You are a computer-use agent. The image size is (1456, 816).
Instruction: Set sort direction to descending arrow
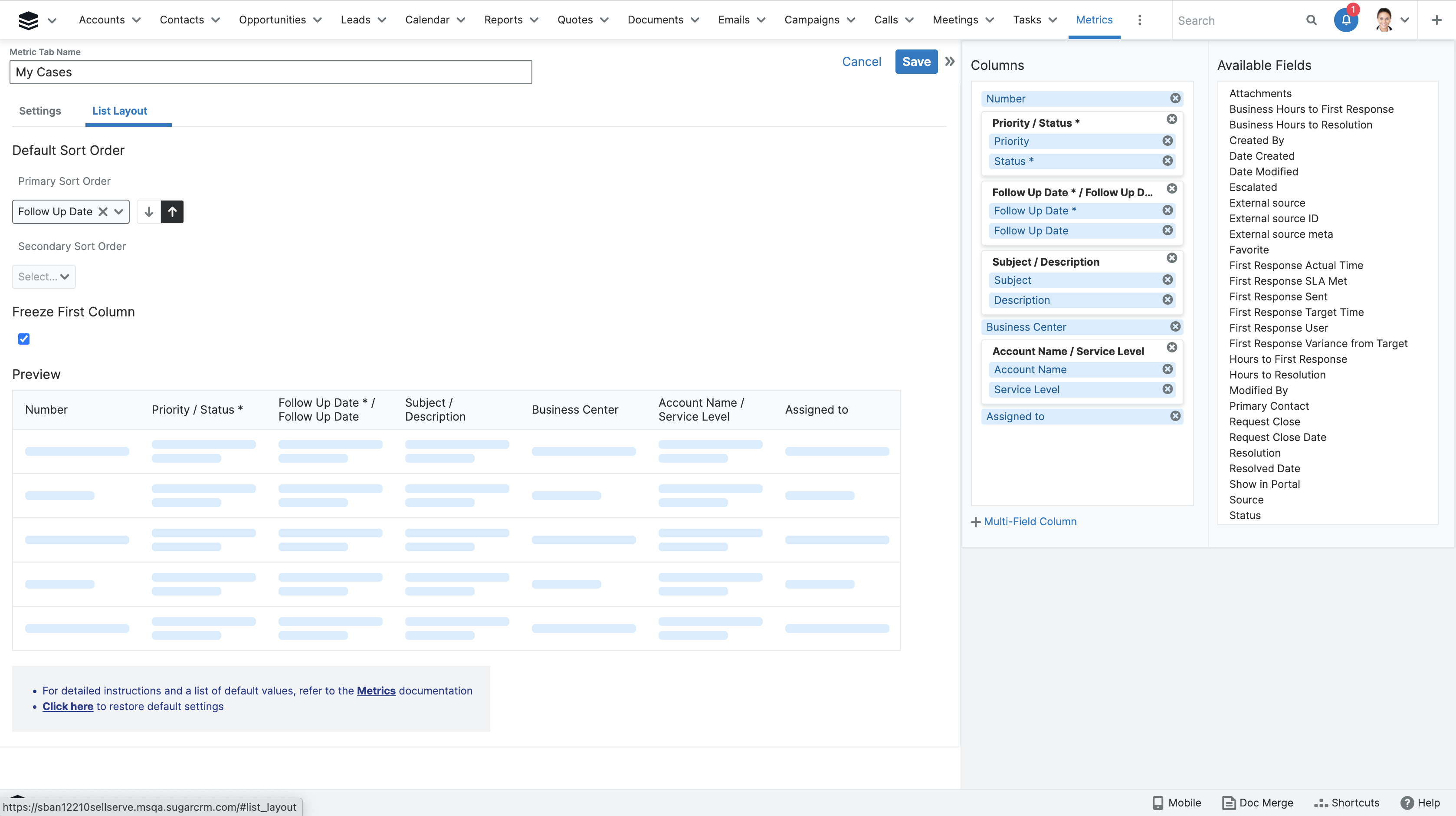(149, 211)
